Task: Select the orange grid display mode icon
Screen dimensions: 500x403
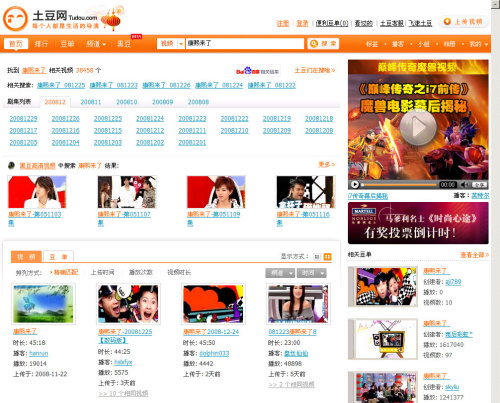Action: coord(328,257)
